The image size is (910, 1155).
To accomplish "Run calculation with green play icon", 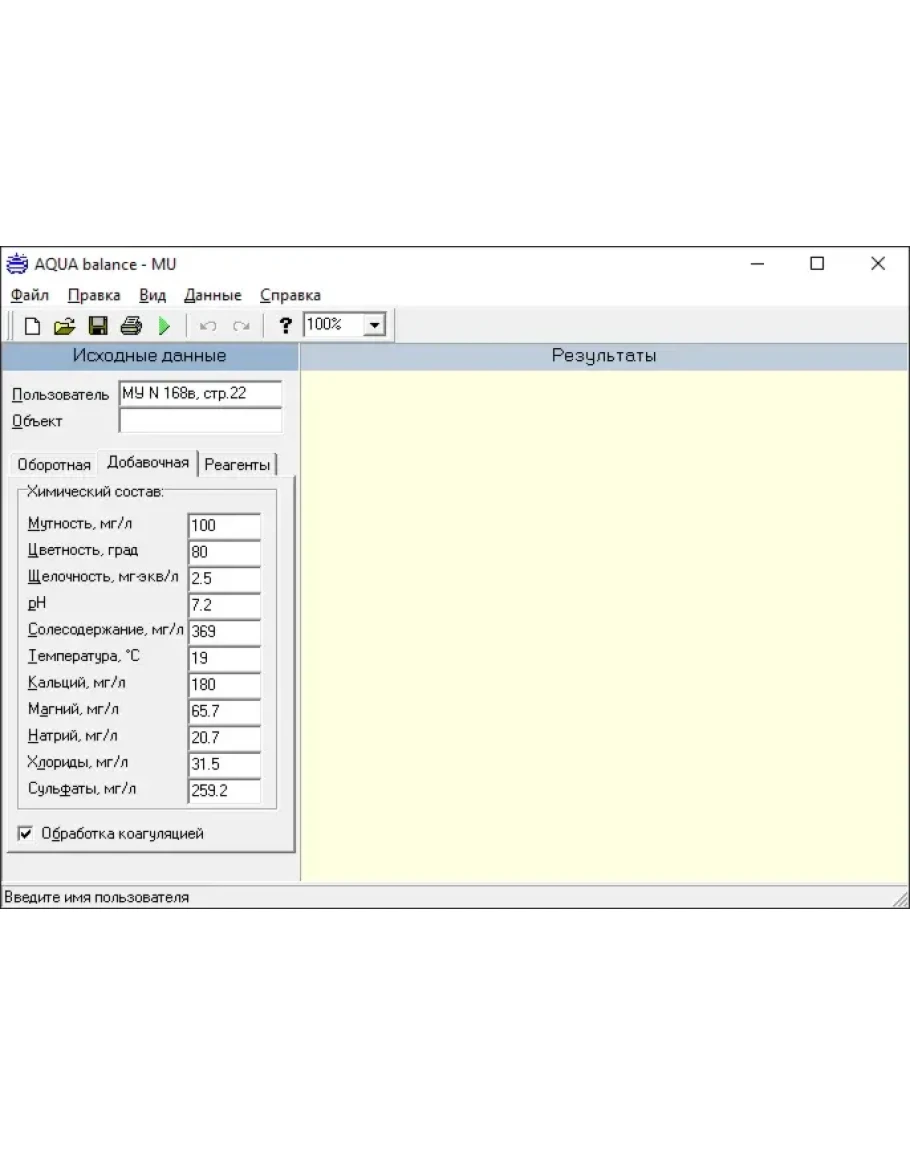I will pos(164,325).
